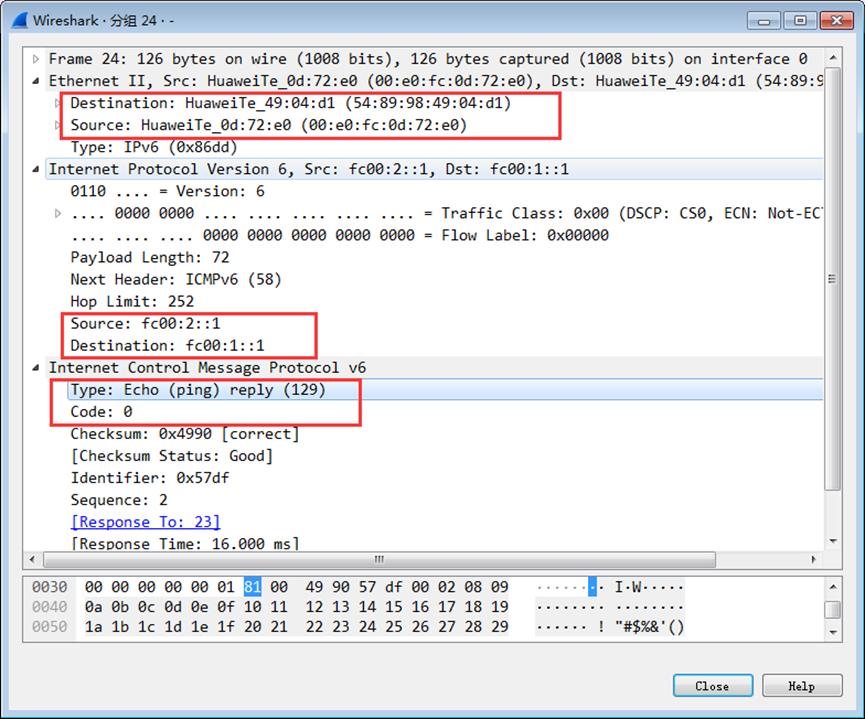
Task: Click vertical scrollbar down arrow in details pane
Action: (x=833, y=541)
